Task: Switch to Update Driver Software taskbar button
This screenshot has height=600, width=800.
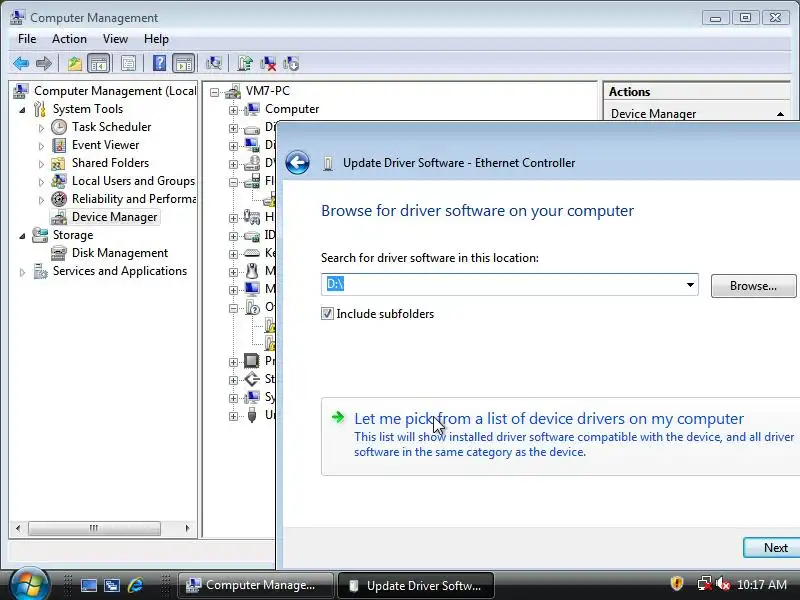Action: [x=416, y=585]
